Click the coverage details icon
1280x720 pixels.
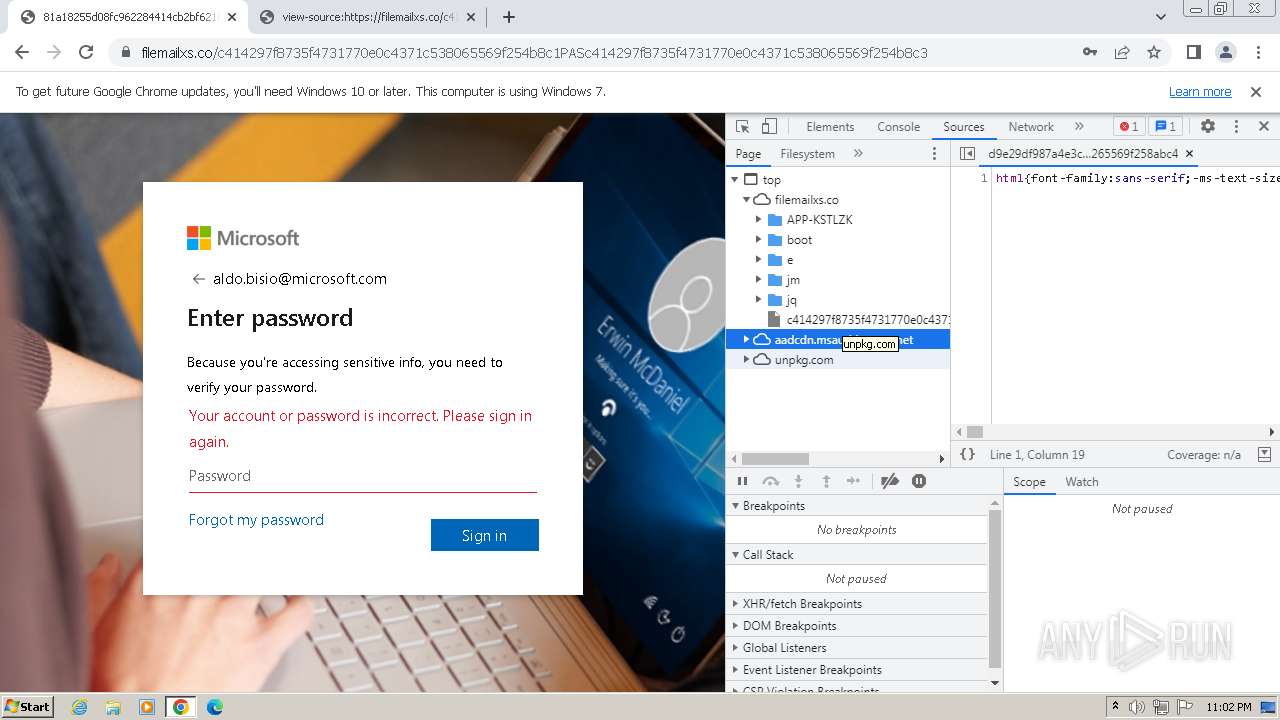coord(1264,454)
